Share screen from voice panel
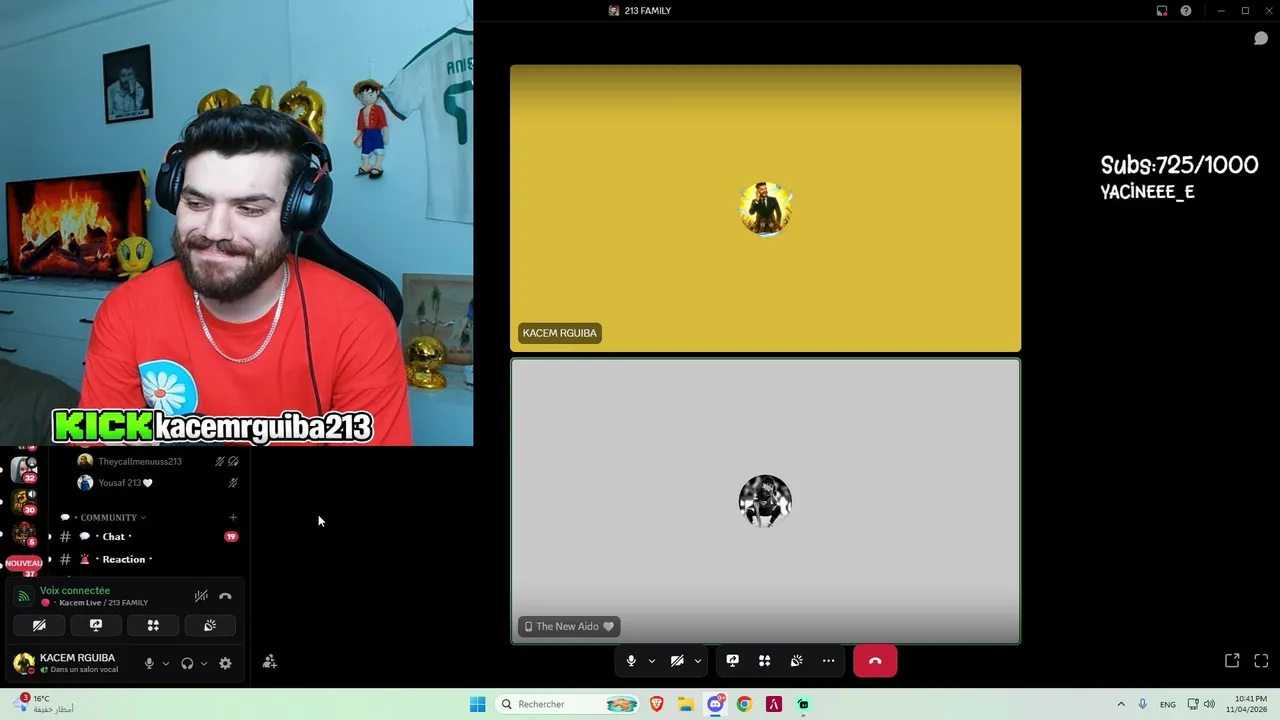The height and width of the screenshot is (720, 1280). [96, 625]
